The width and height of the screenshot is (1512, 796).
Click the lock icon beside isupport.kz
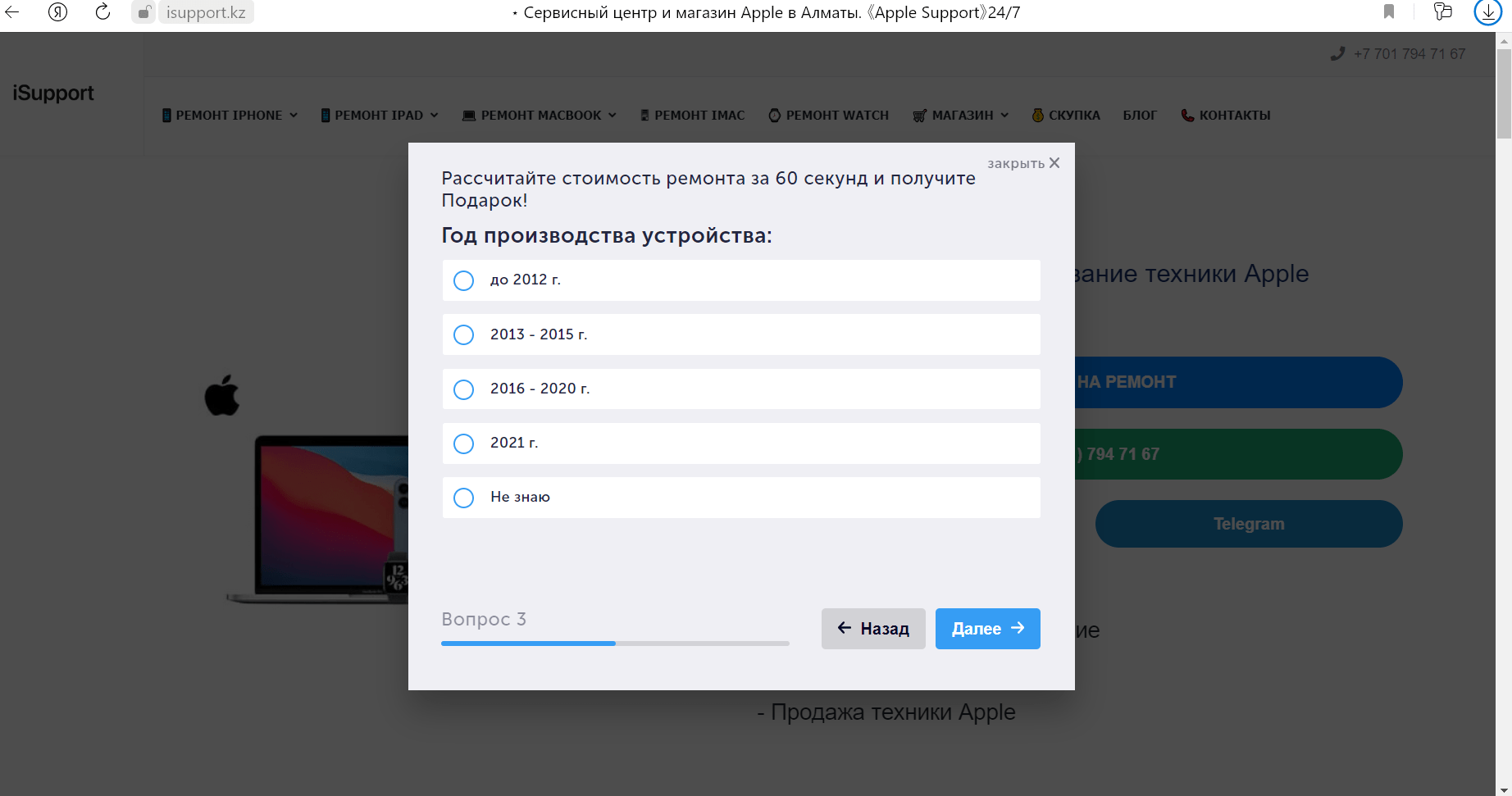coord(143,12)
